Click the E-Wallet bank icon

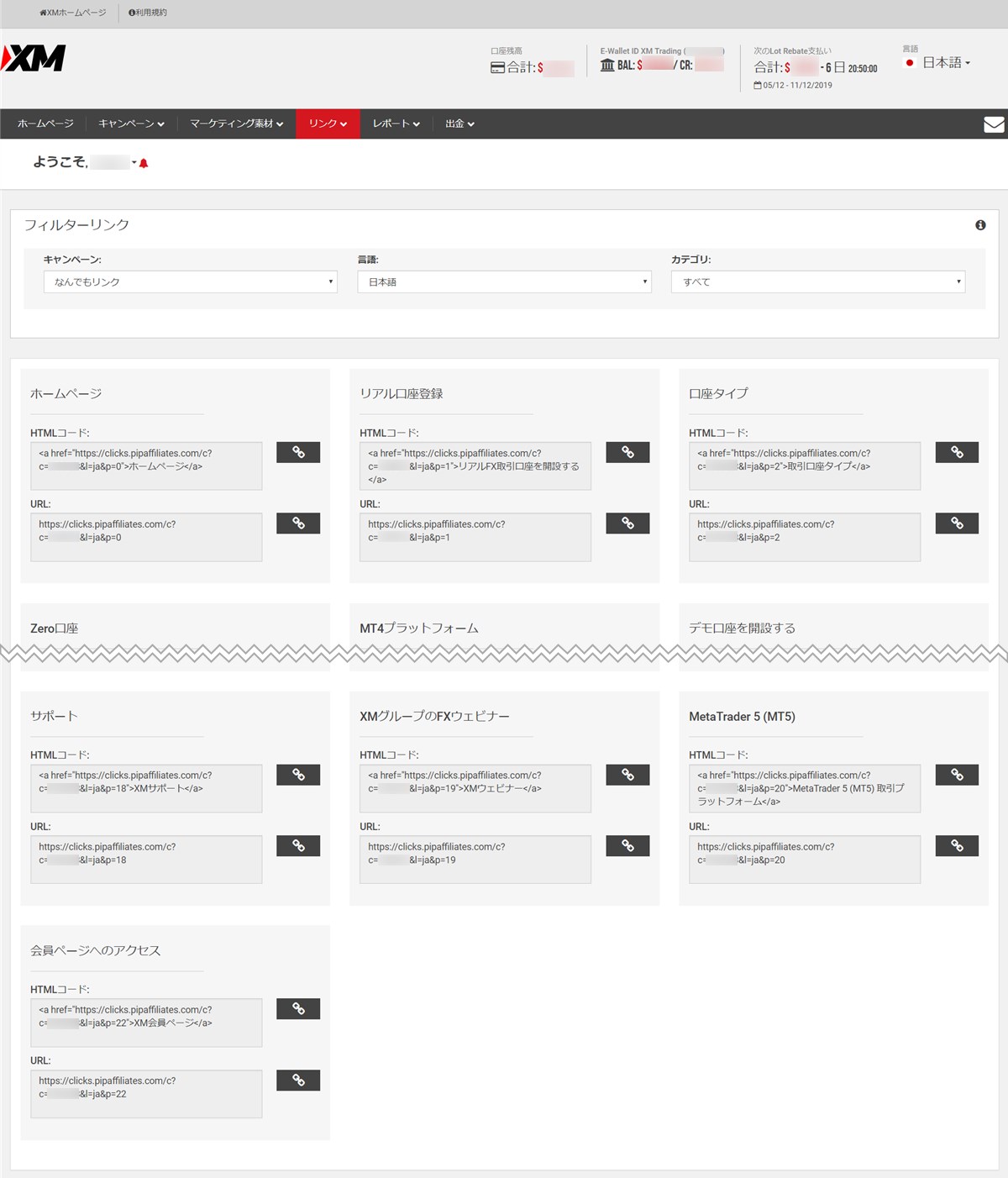(607, 65)
